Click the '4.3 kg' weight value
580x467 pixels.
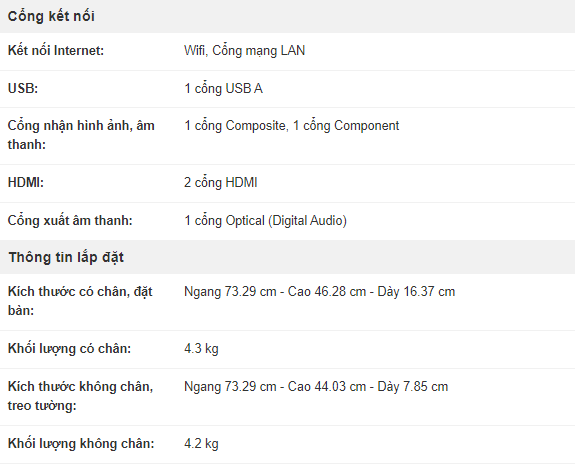[x=201, y=349]
